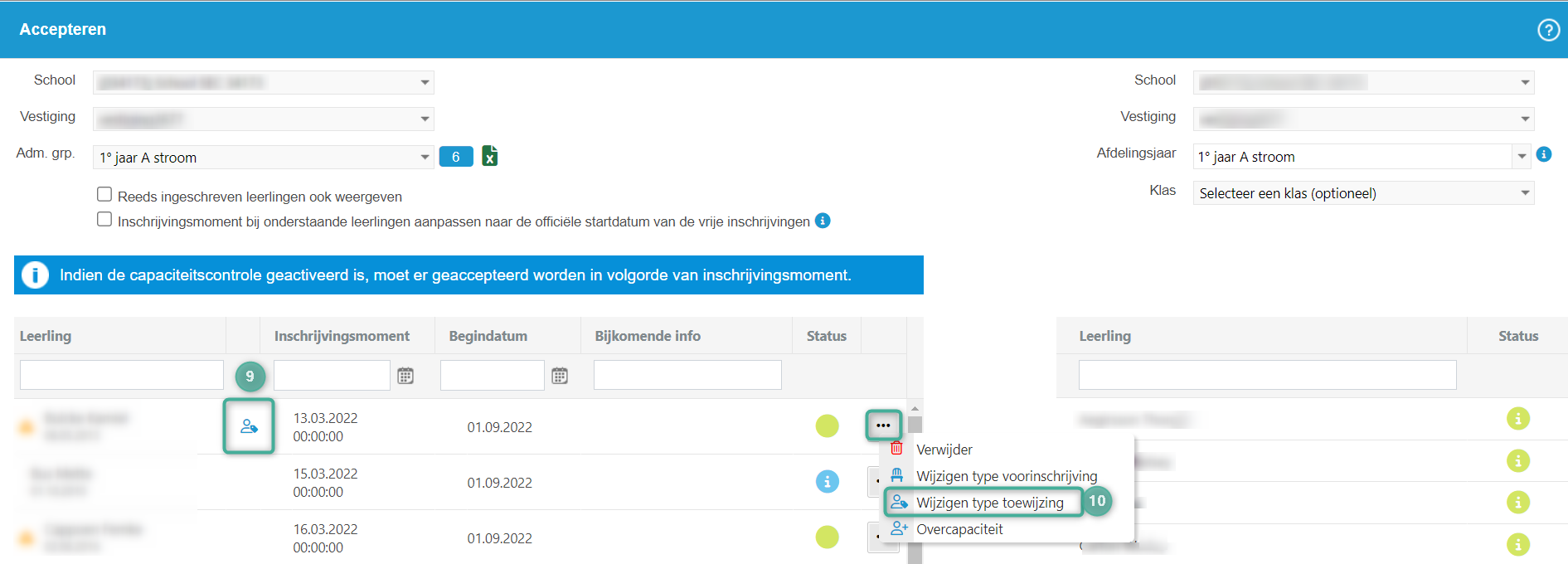Viewport: 1568px width, 564px height.
Task: Enable 'Reeds ingeschreven leerlingen ook weergeven' checkbox
Action: tap(104, 194)
